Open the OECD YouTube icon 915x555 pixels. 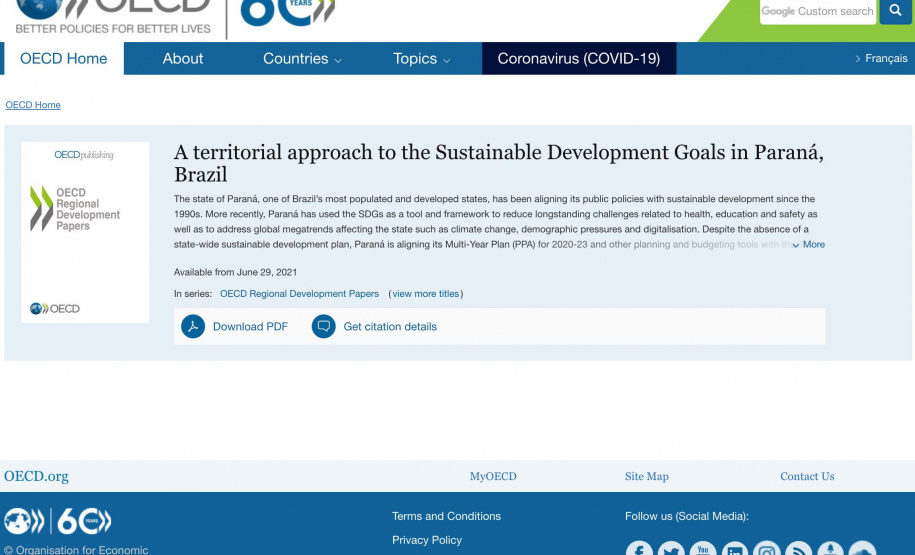coord(703,549)
